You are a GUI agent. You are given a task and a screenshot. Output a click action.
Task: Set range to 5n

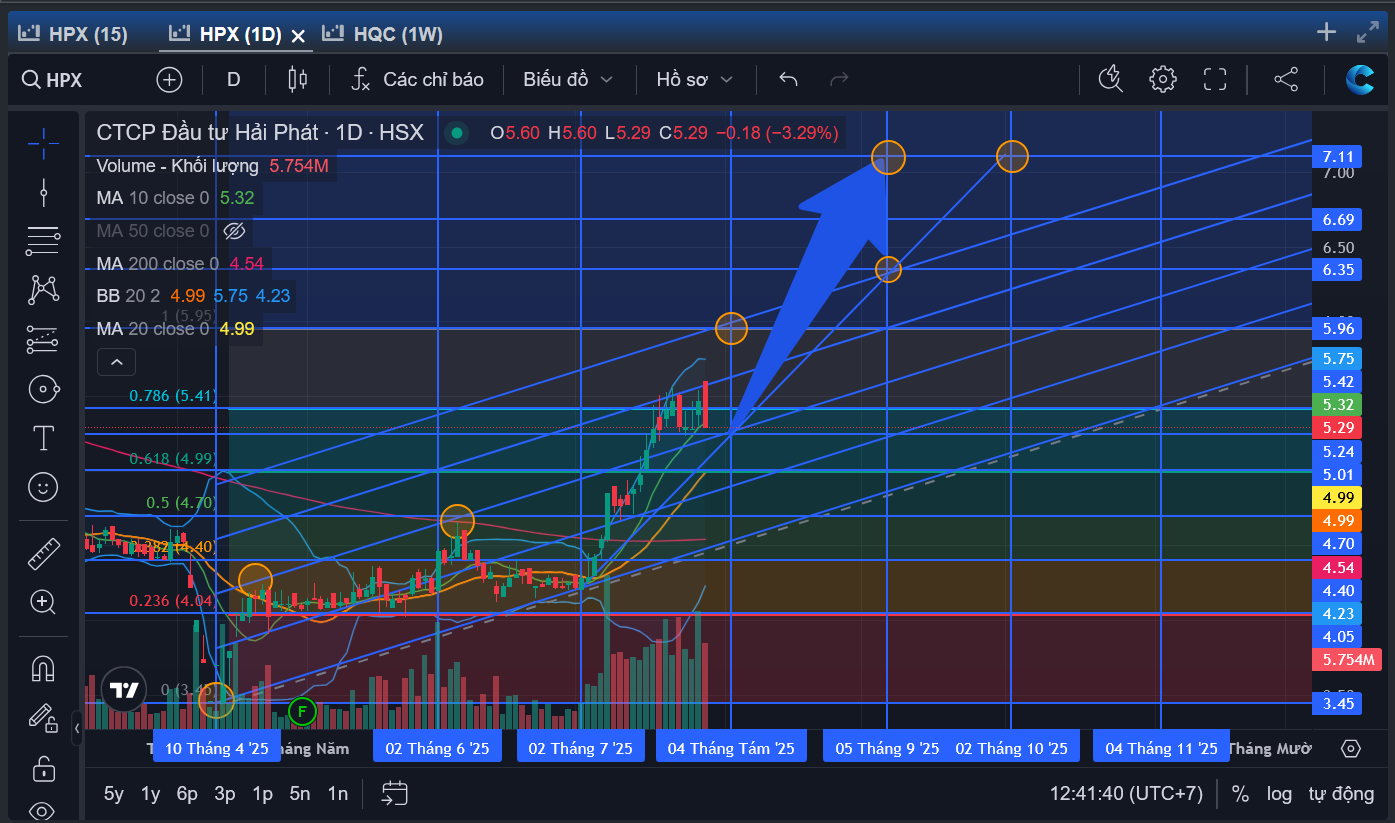pyautogui.click(x=300, y=794)
